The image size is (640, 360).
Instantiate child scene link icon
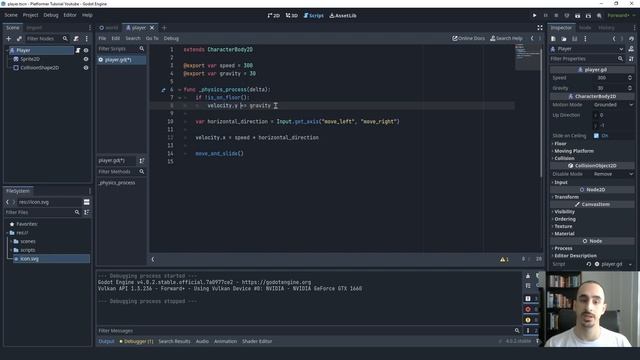(x=19, y=38)
